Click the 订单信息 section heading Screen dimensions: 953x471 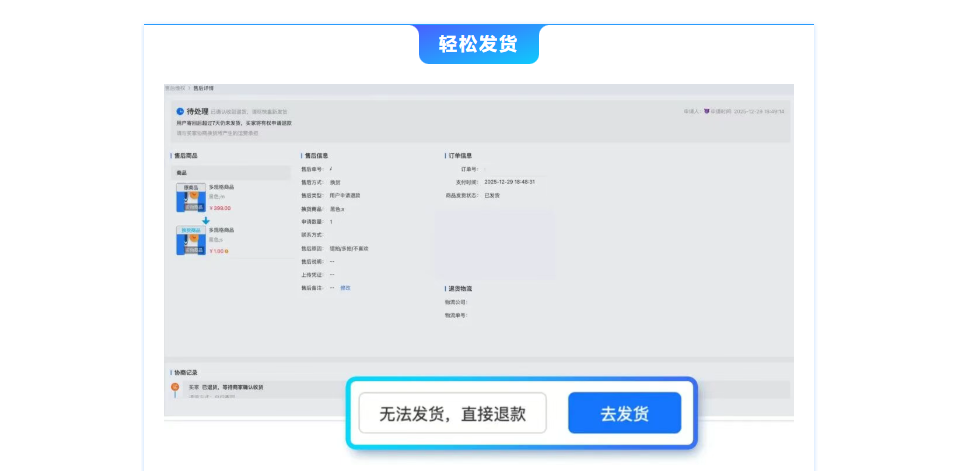tap(460, 156)
